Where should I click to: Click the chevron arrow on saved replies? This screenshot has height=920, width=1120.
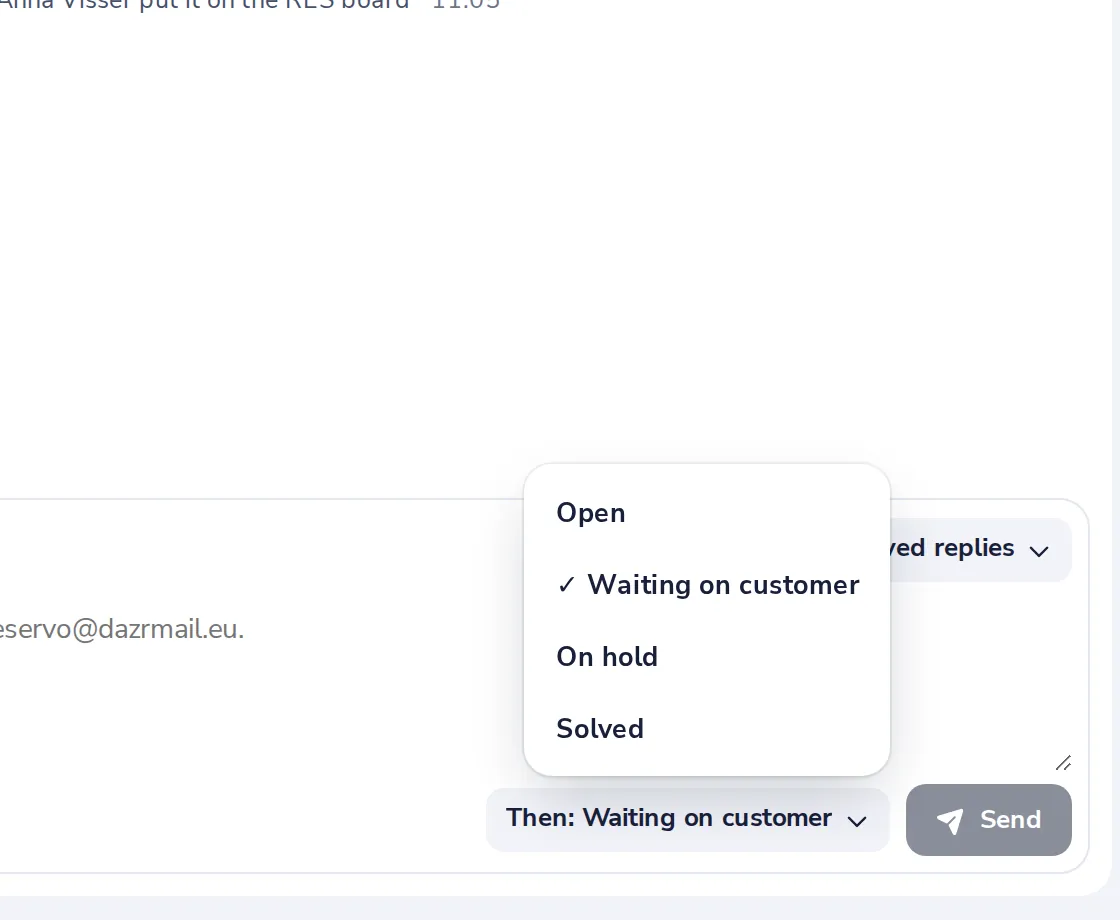tap(1039, 551)
